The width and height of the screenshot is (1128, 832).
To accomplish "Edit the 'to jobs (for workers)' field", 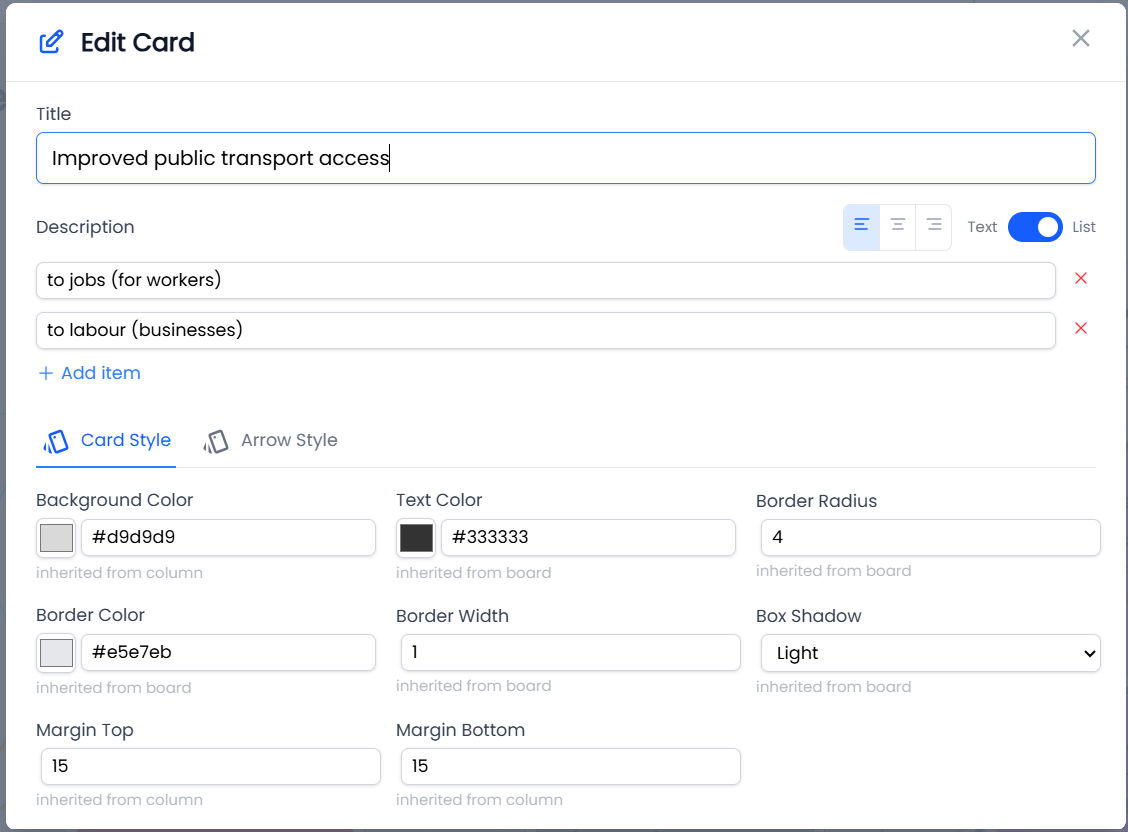I will coord(545,280).
